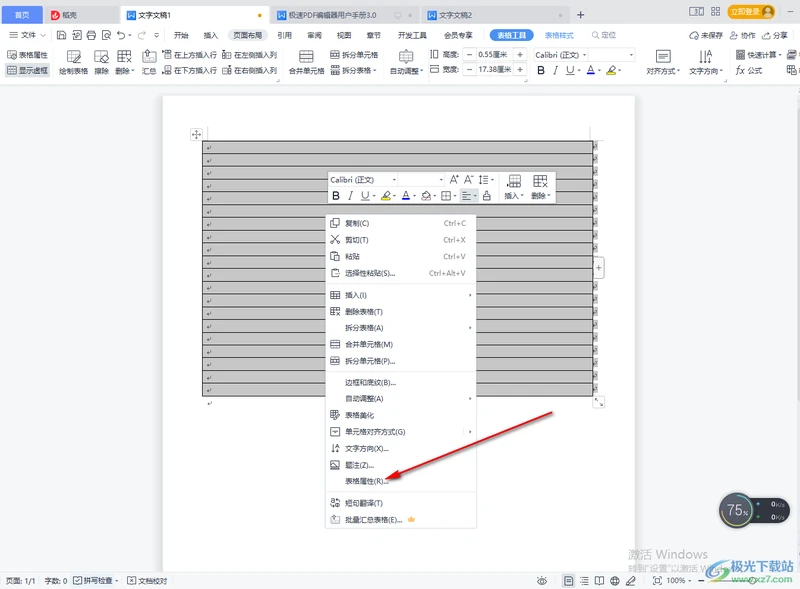This screenshot has width=800, height=589.
Task: Select the 擦除 eraser tool
Action: [102, 62]
